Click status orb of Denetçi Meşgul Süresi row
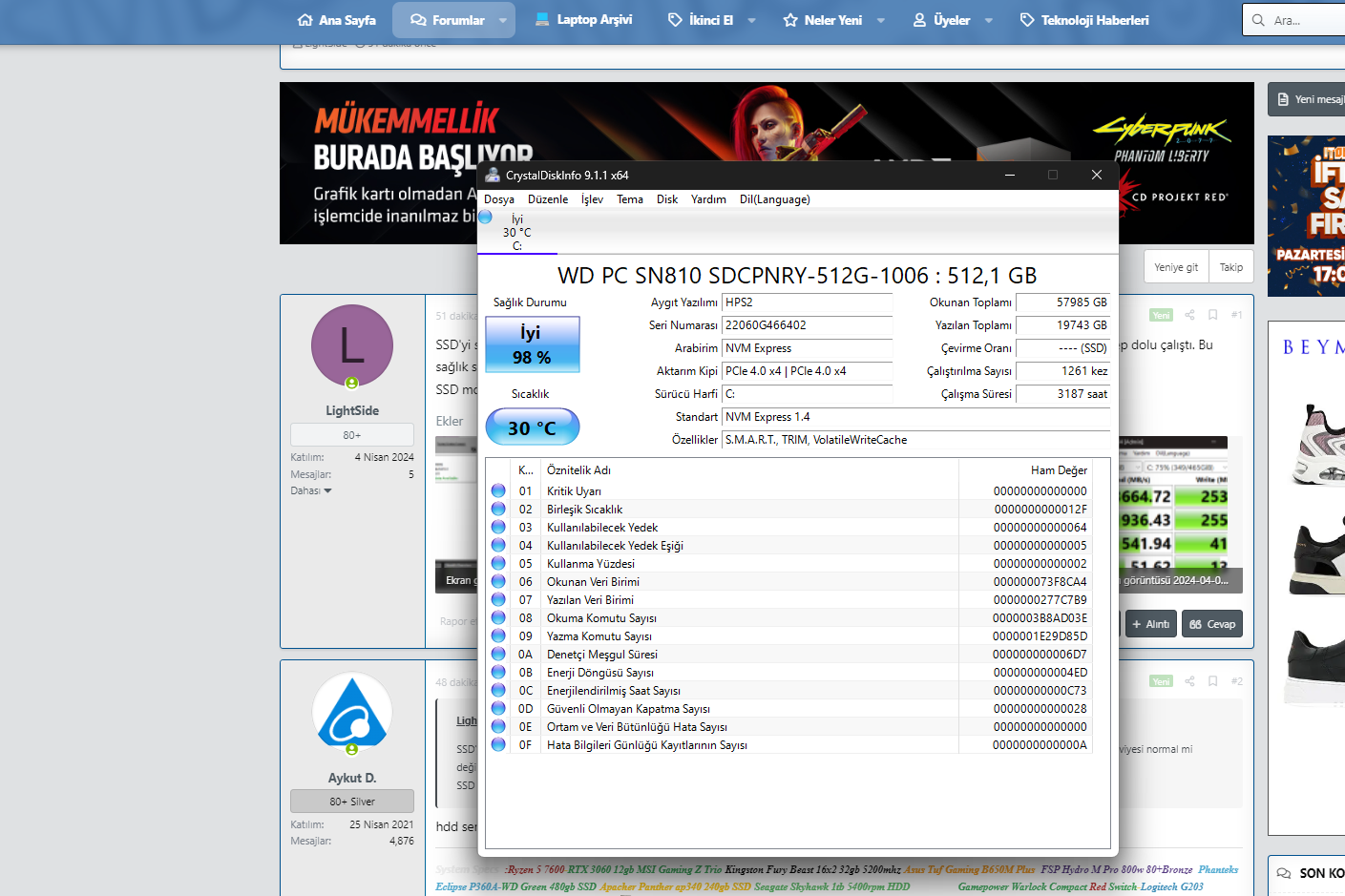The height and width of the screenshot is (896, 1345). 498,654
